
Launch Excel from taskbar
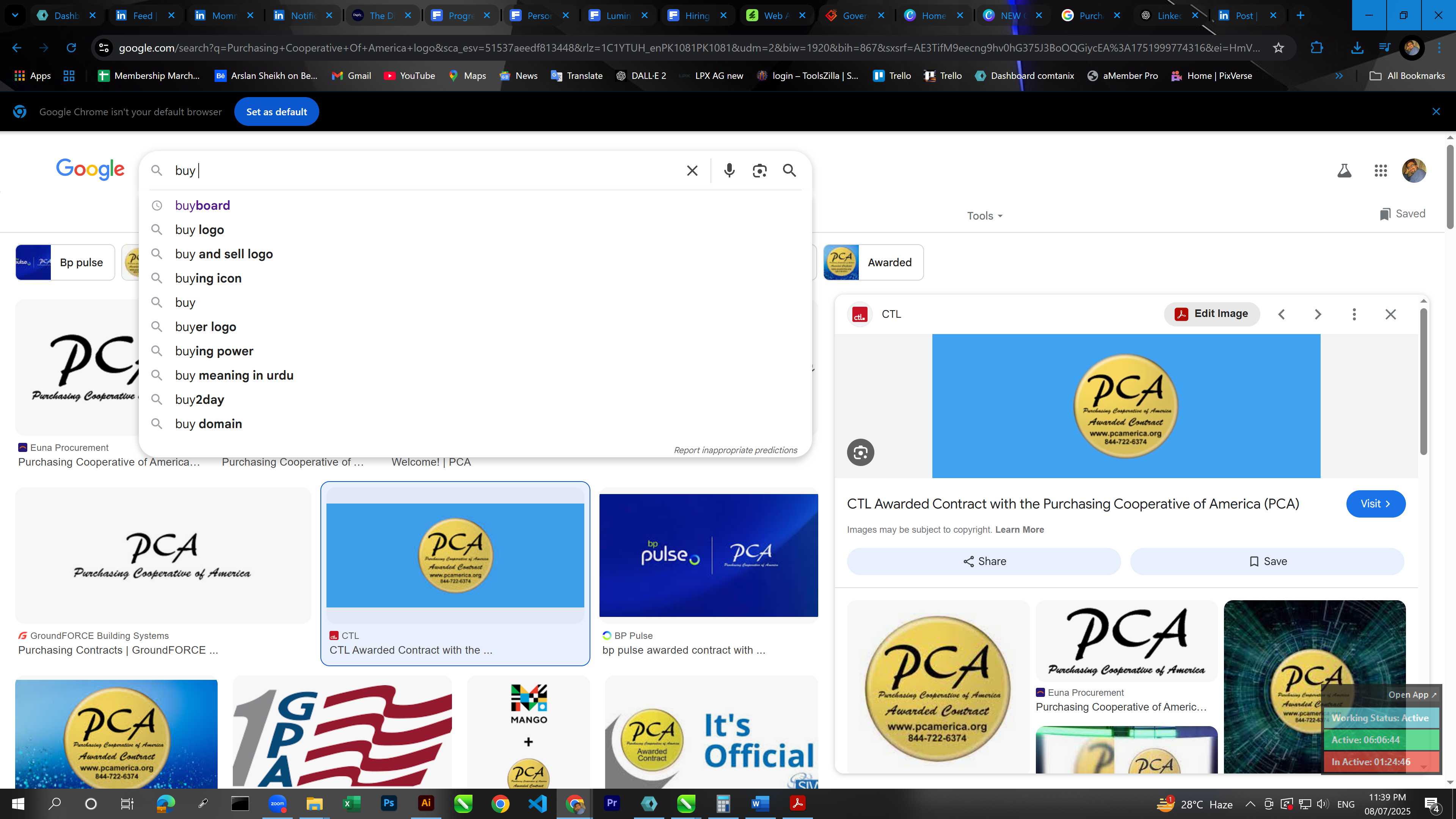pyautogui.click(x=351, y=803)
